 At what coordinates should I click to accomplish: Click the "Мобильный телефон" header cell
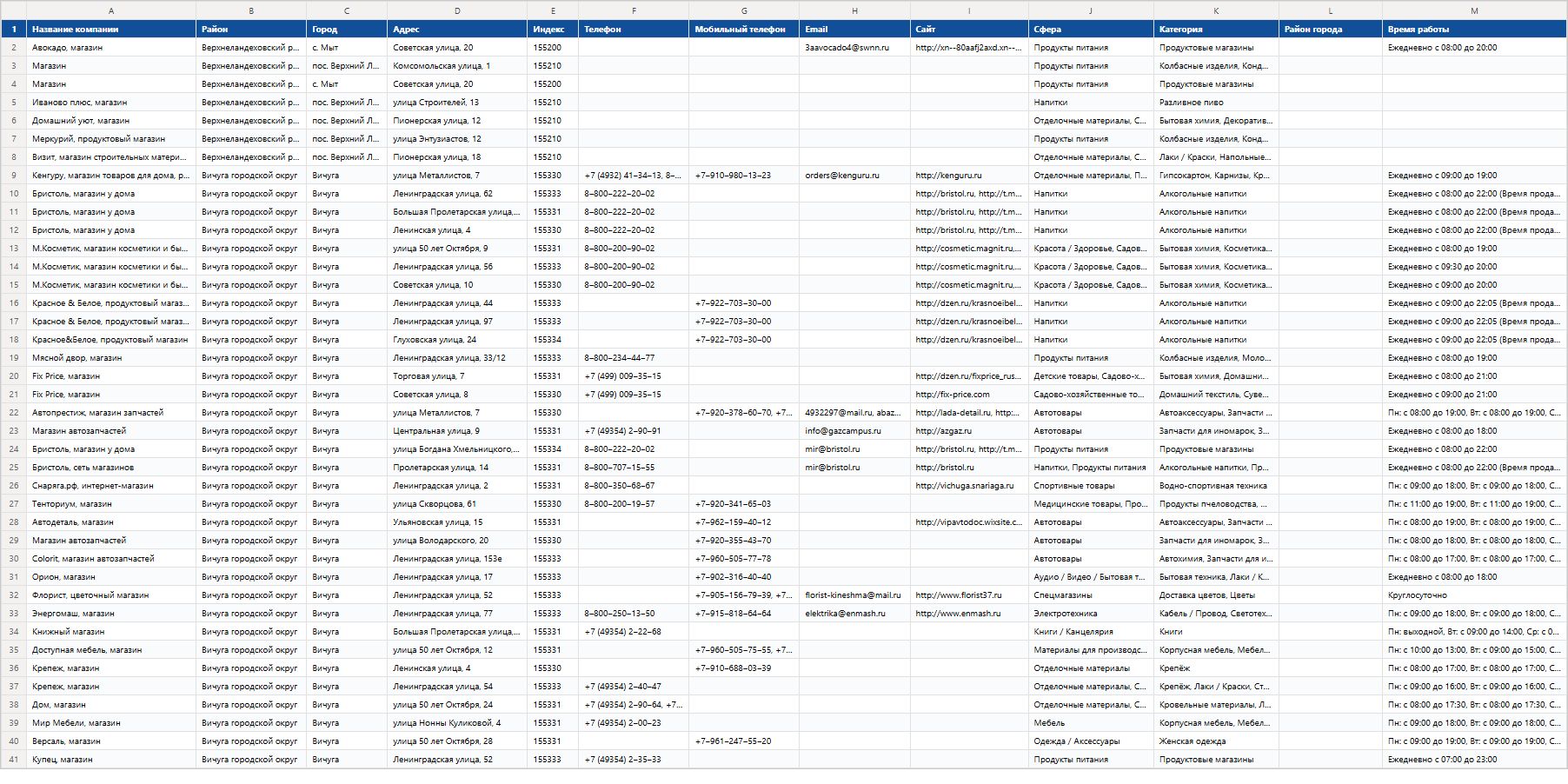(744, 29)
